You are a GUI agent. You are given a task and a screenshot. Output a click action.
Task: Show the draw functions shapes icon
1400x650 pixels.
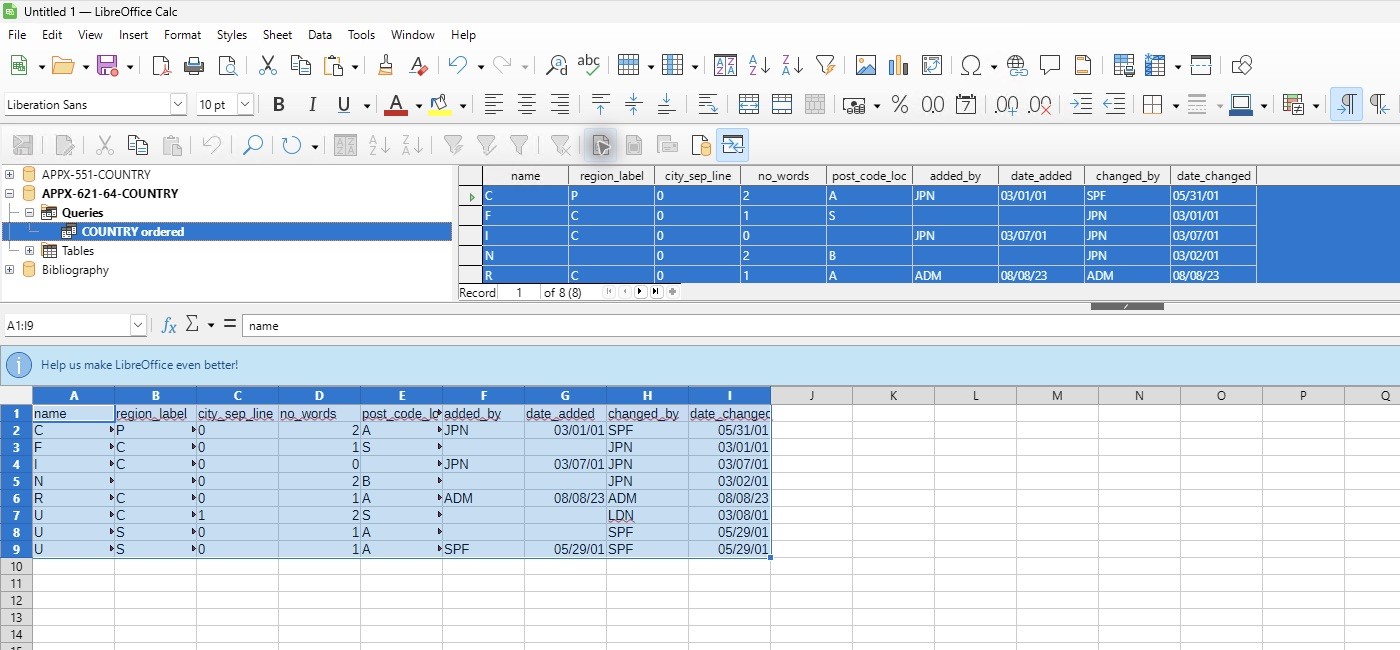coord(1242,65)
